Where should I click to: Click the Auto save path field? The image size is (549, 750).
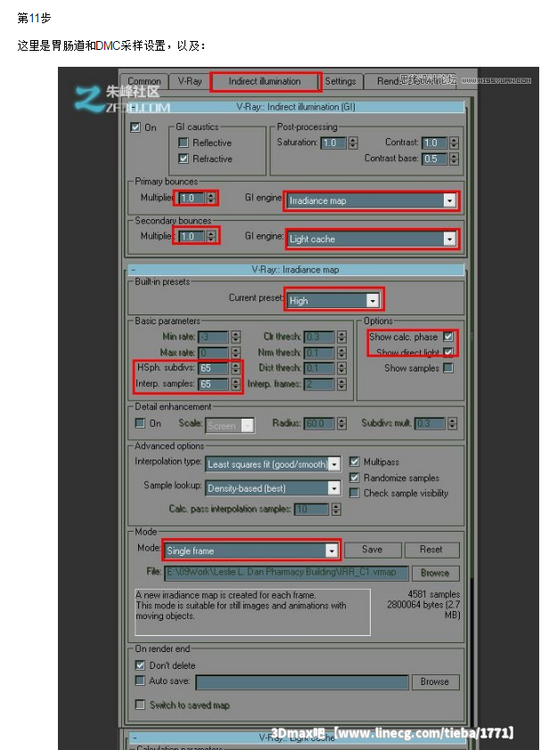point(302,682)
